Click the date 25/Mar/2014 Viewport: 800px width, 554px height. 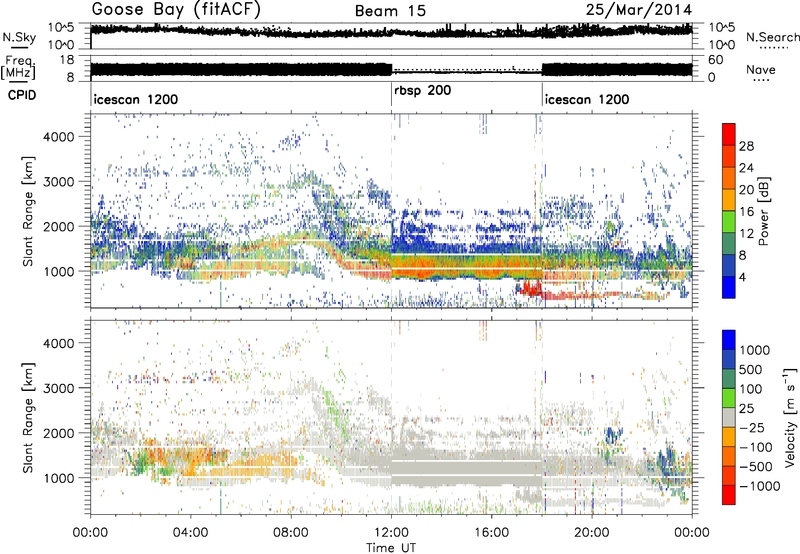pos(639,10)
